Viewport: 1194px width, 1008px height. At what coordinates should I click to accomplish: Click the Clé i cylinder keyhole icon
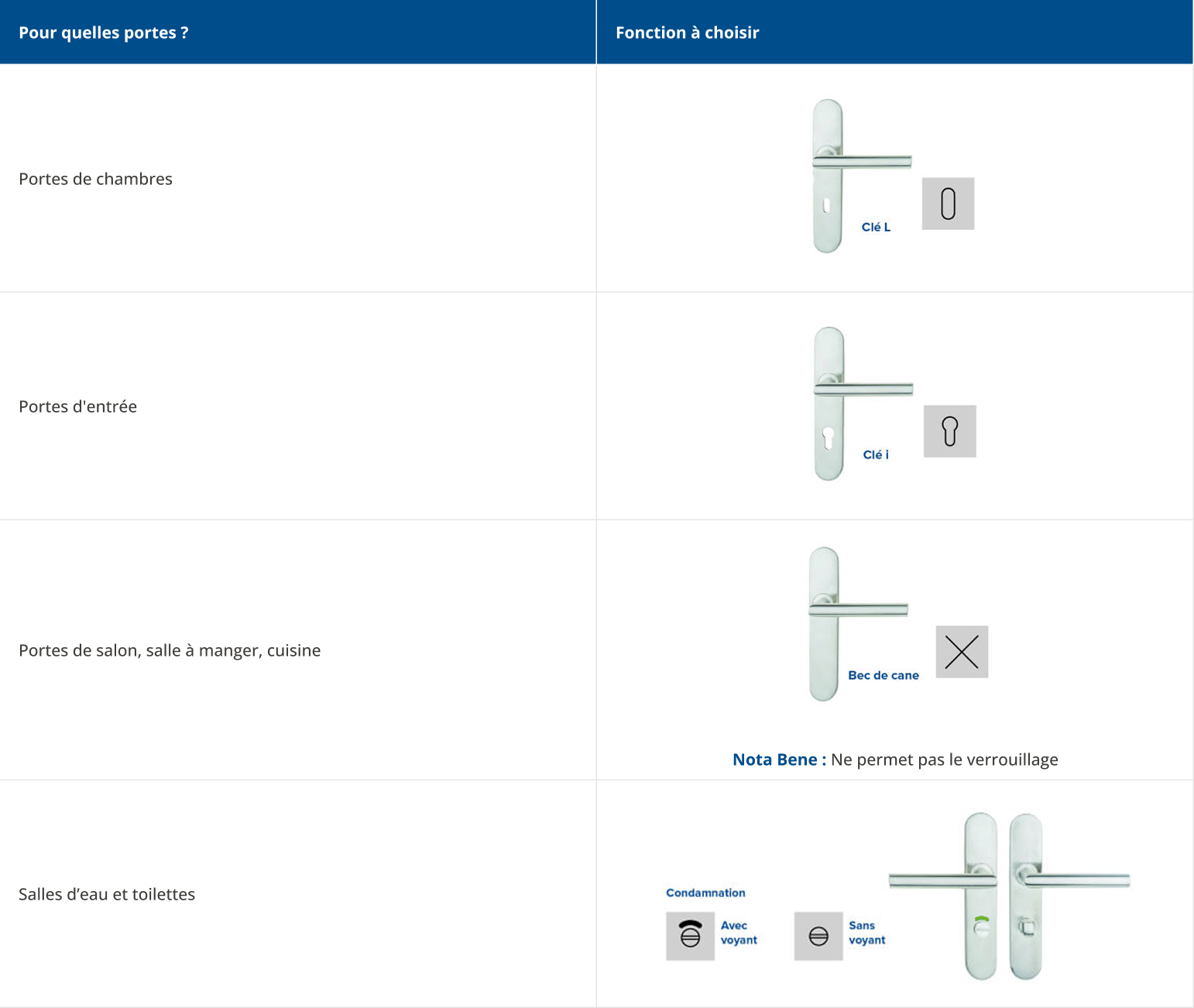(x=949, y=431)
